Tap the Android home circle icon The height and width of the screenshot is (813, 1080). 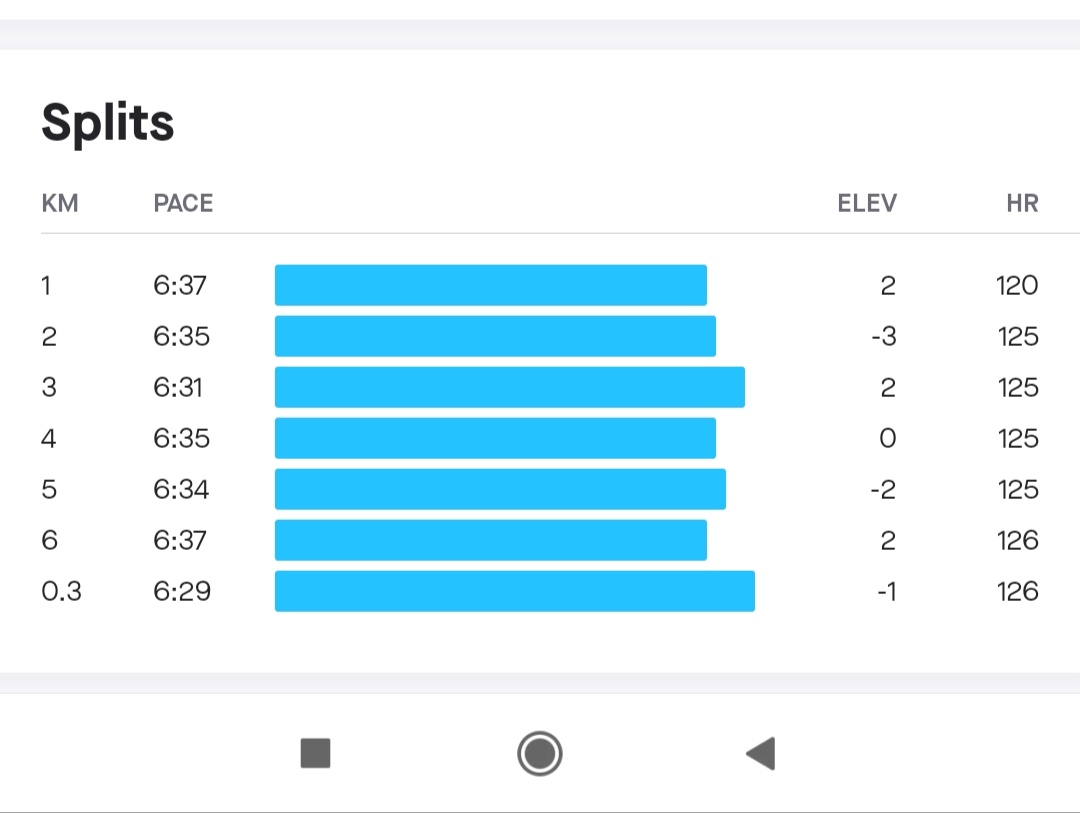pyautogui.click(x=539, y=753)
